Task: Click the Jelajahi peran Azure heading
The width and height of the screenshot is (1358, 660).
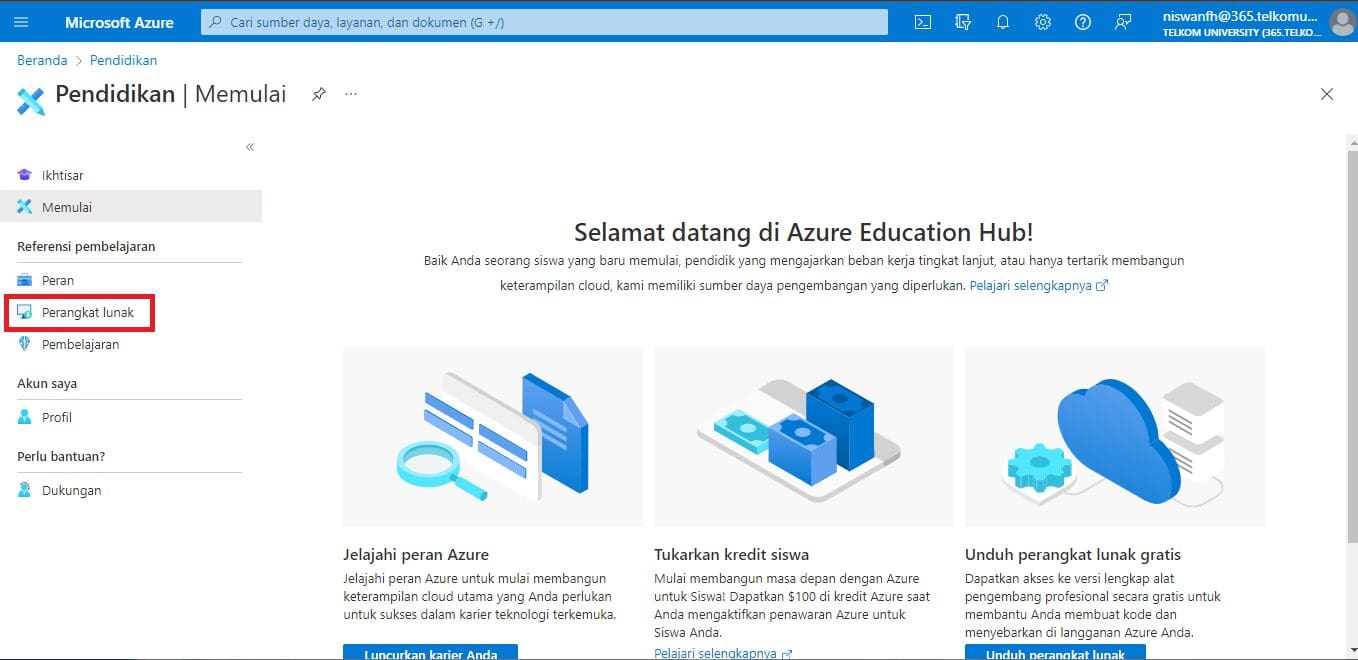Action: tap(416, 554)
